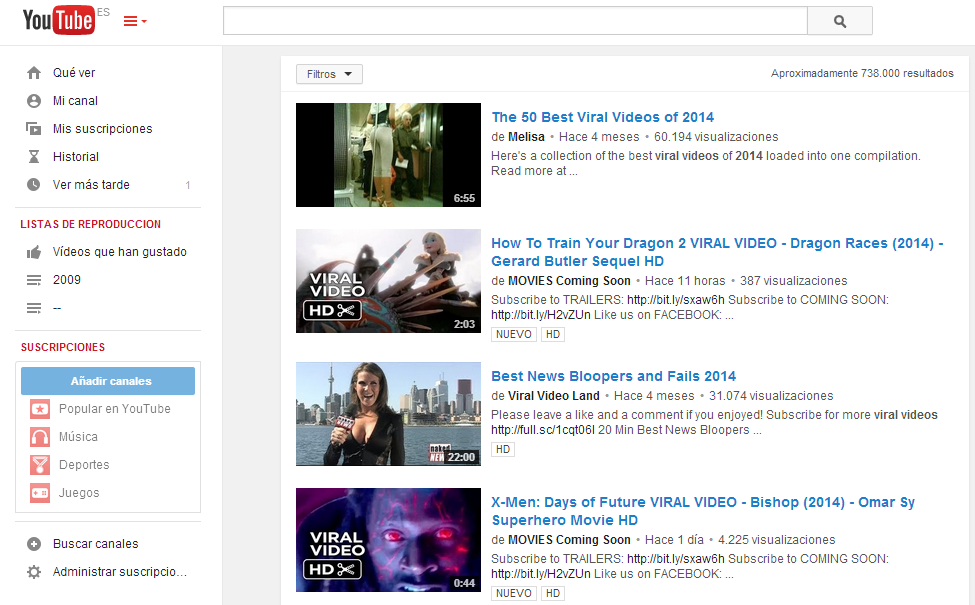
Task: Click the thumbs-up icon for liked videos
Action: pyautogui.click(x=34, y=252)
